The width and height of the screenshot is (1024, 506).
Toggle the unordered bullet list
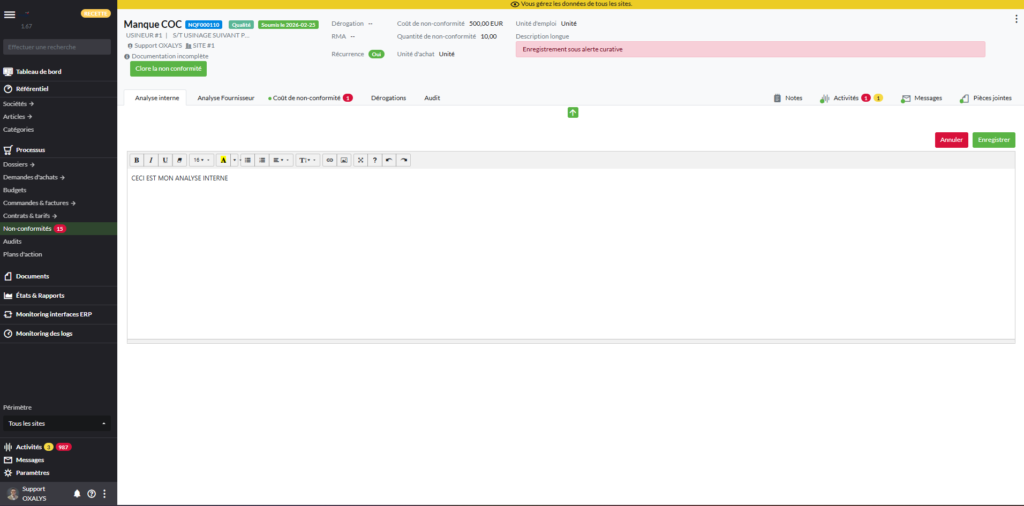click(x=248, y=160)
